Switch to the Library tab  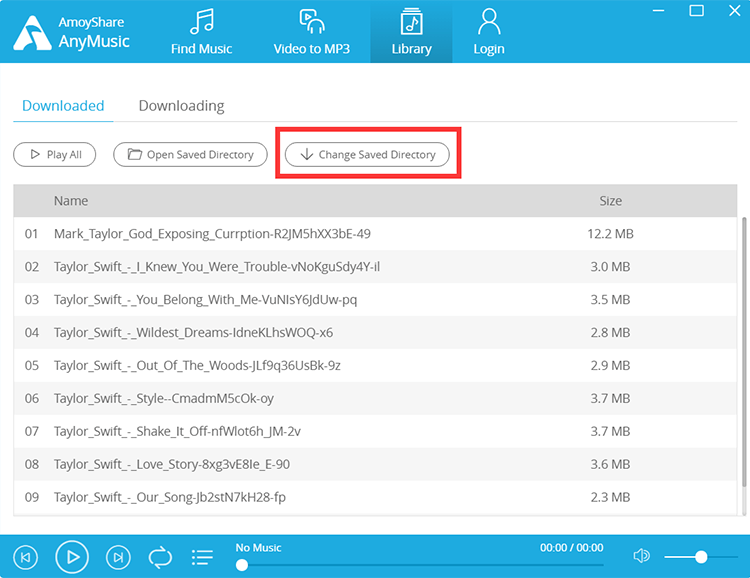click(x=411, y=32)
